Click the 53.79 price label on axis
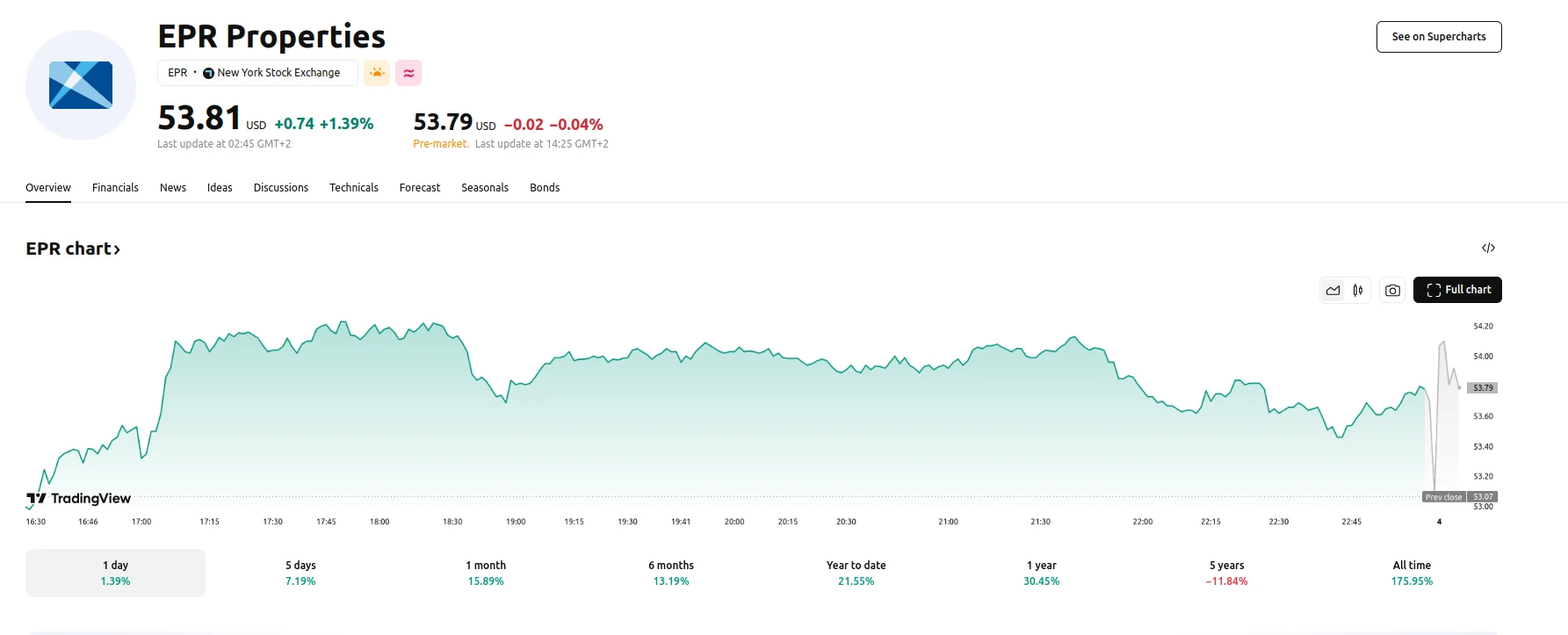 pos(1483,387)
